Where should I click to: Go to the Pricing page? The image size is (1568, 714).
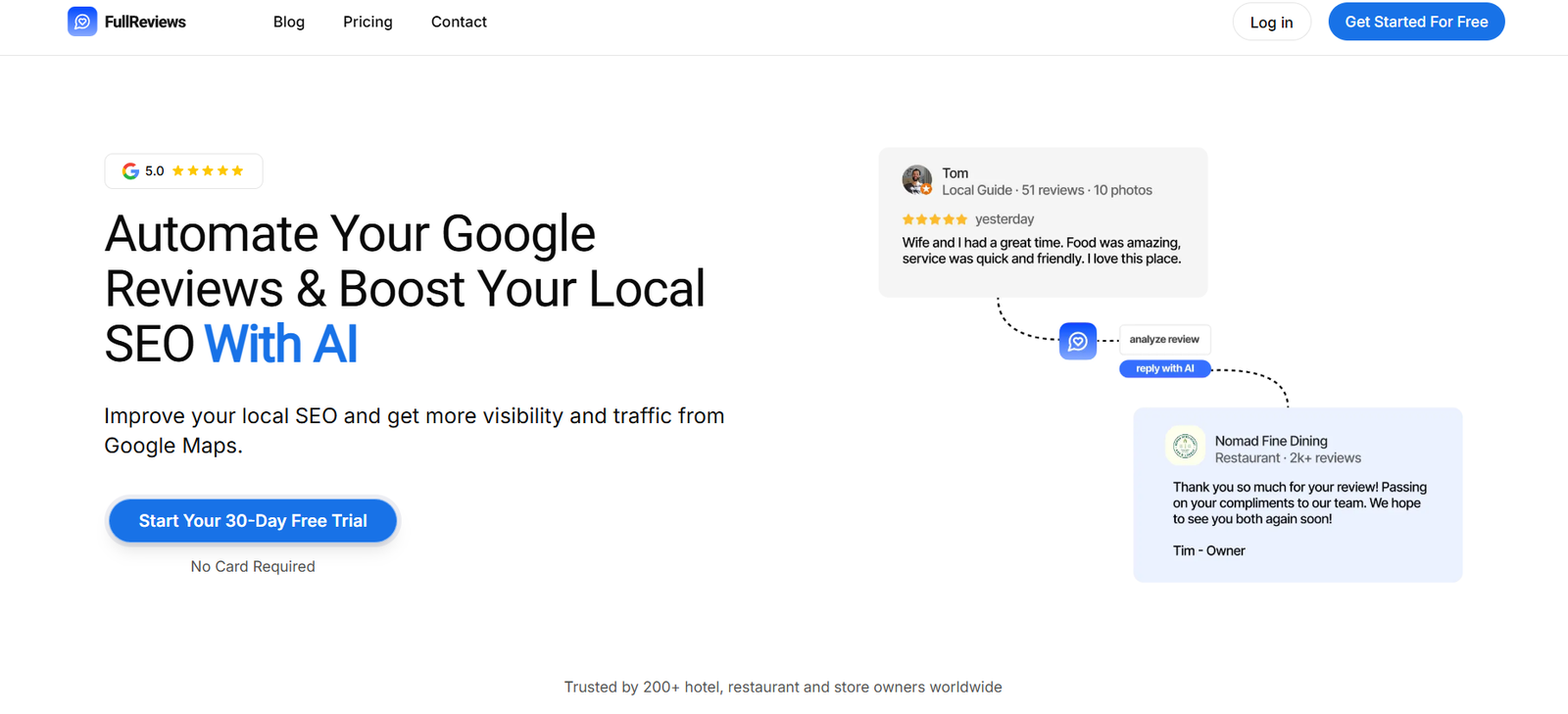tap(367, 22)
